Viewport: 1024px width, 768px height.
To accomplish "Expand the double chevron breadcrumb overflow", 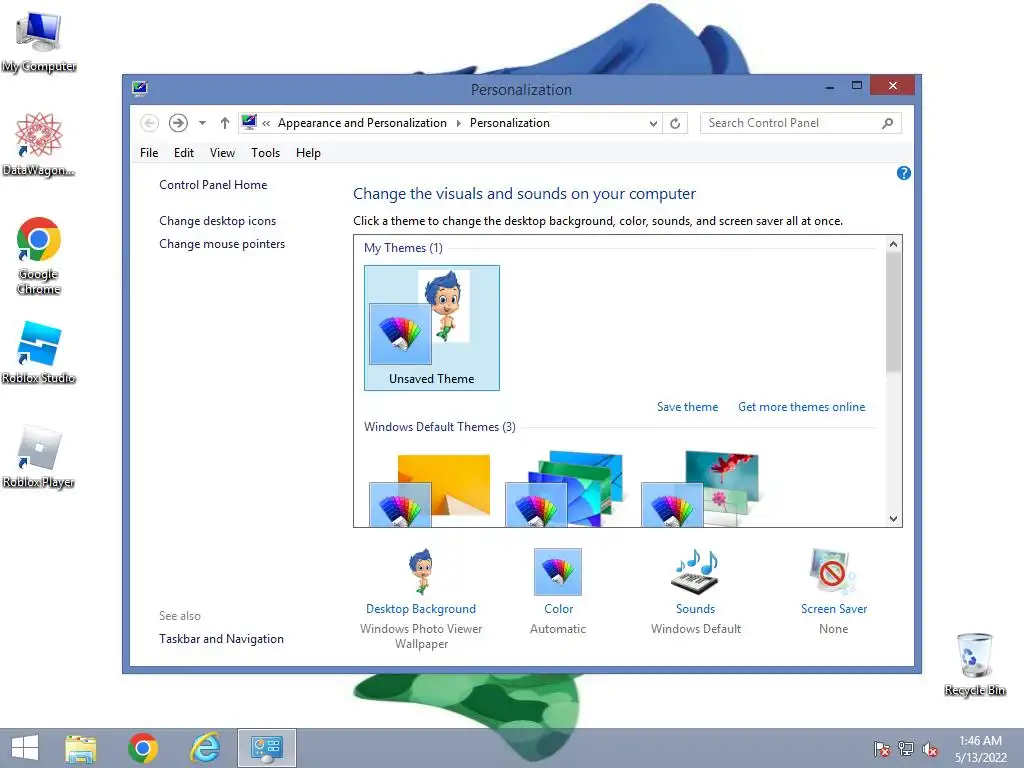I will (x=266, y=123).
